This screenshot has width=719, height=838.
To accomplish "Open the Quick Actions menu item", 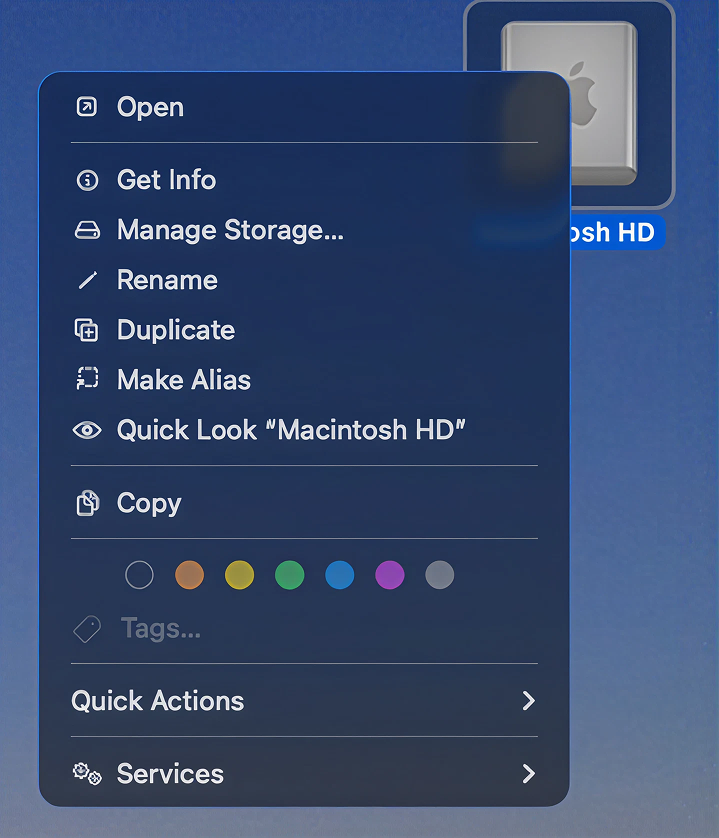I will point(304,701).
